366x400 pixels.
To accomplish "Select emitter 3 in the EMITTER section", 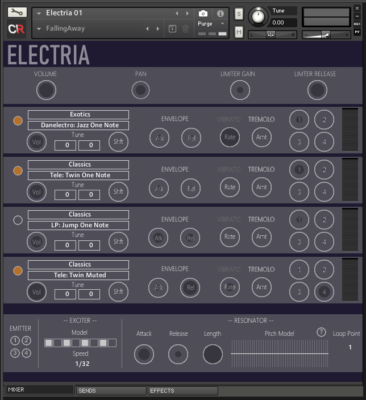I will pos(15,352).
